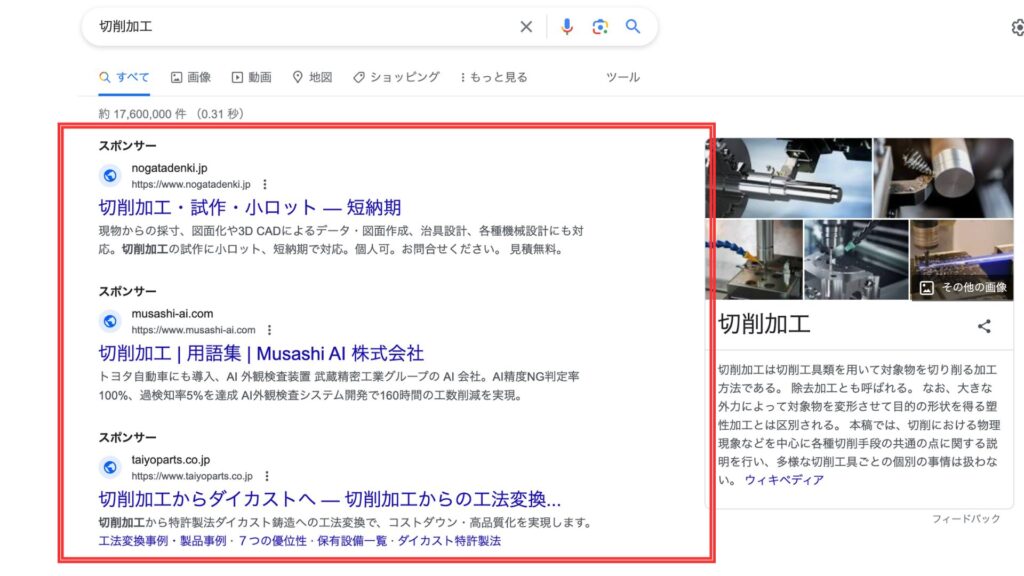
Task: Click the musashi-ai.com site favicon
Action: click(109, 321)
